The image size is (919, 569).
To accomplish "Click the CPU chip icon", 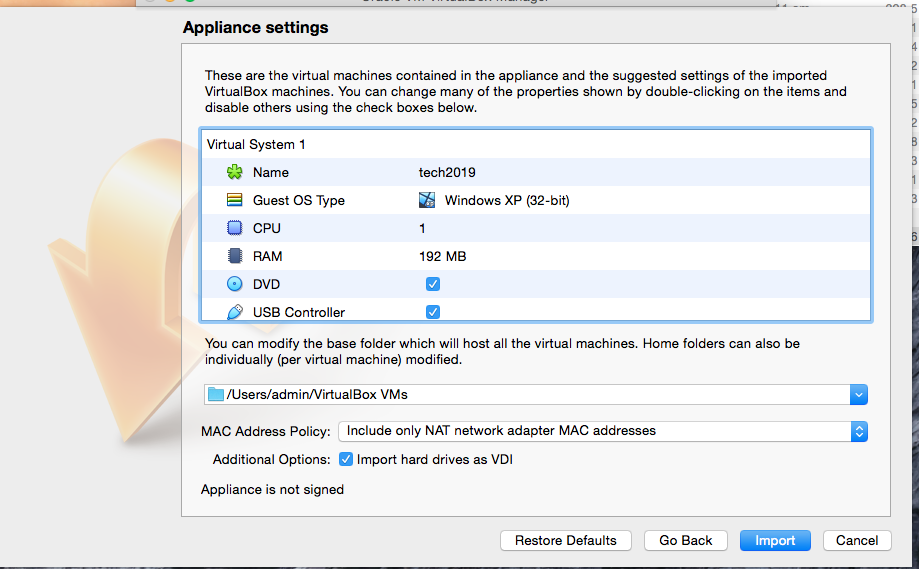I will click(234, 228).
